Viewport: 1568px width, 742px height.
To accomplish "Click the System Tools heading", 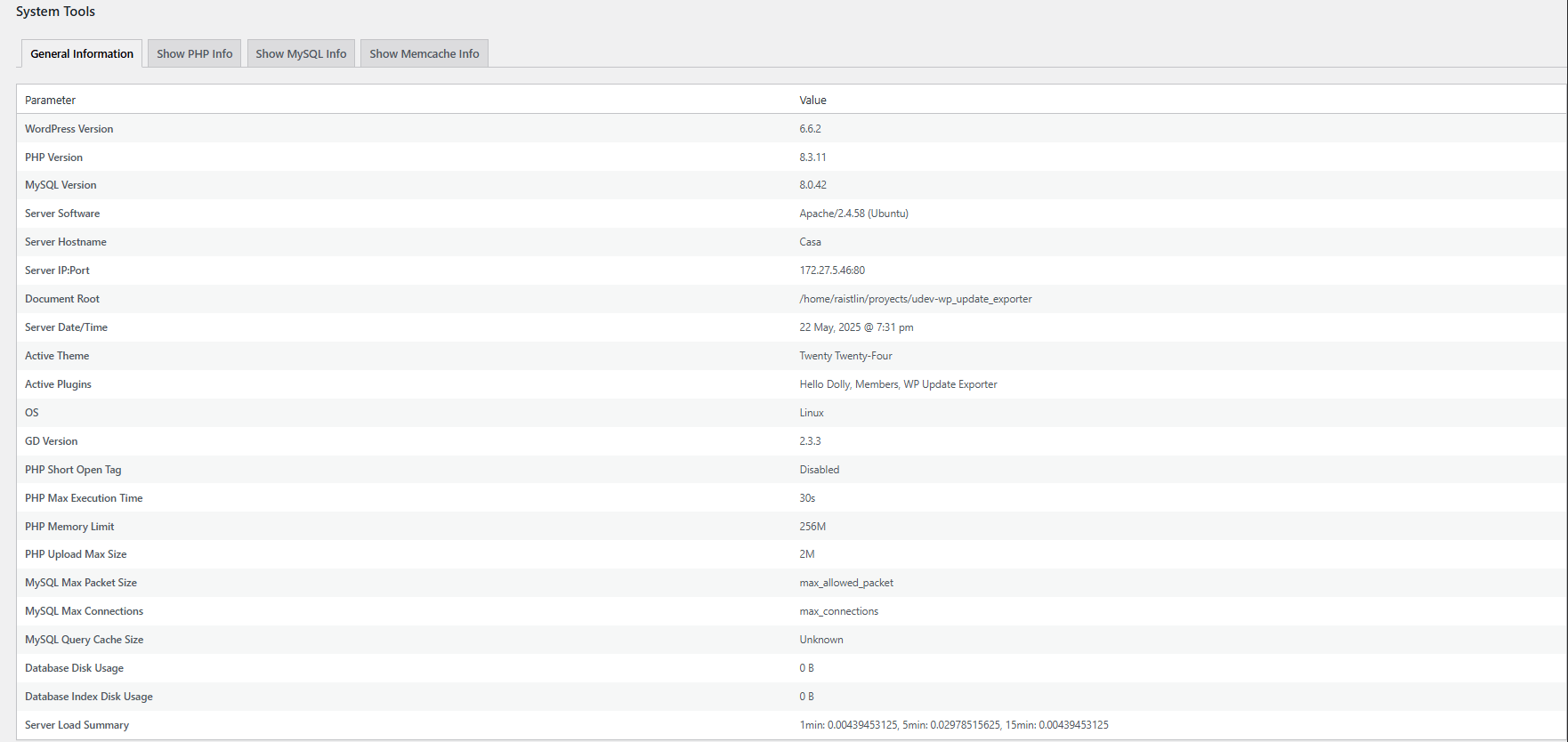I will tap(55, 12).
